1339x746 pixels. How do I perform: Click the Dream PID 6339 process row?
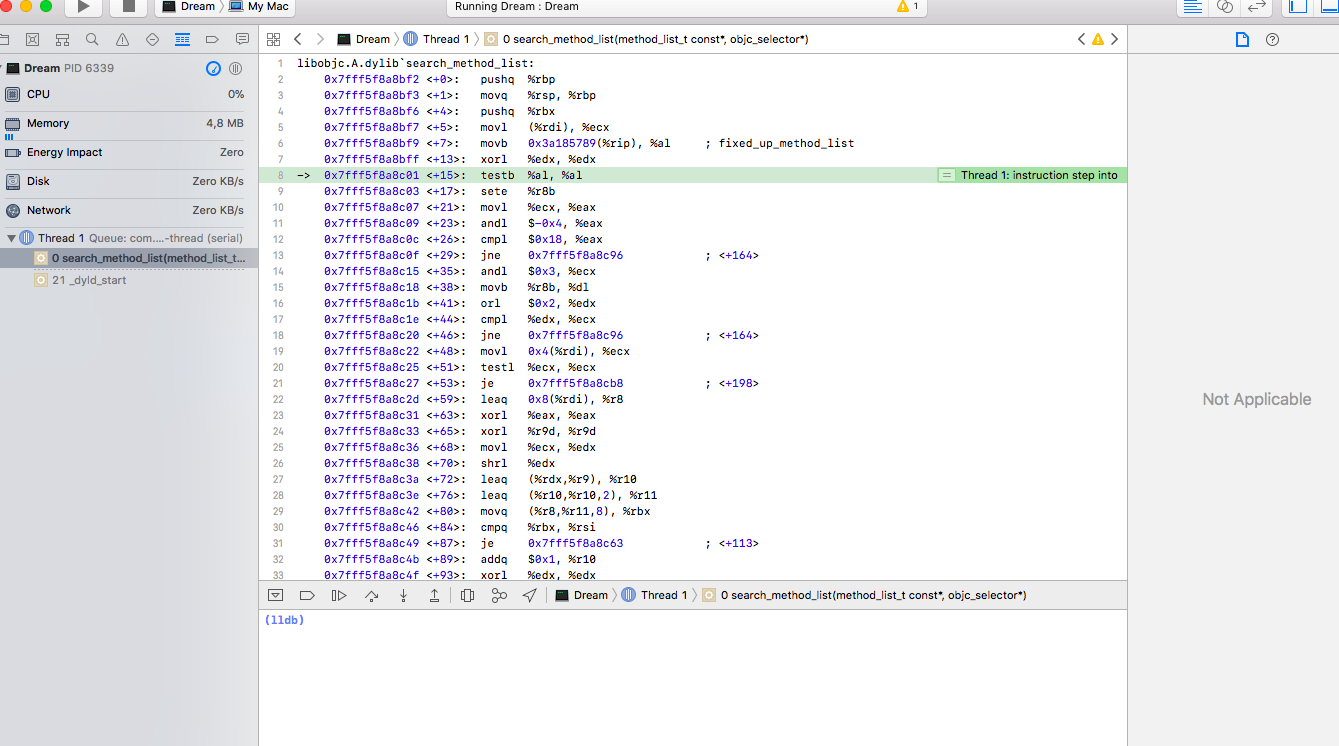pos(129,68)
